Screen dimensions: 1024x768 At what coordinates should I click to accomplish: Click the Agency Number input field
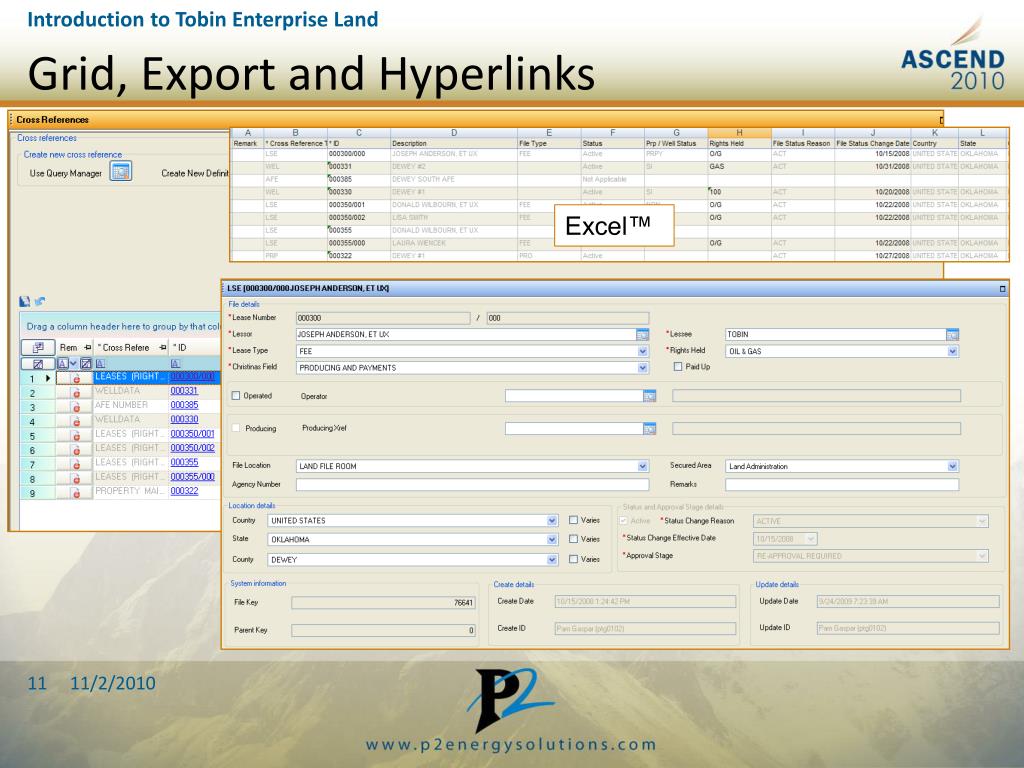(472, 485)
